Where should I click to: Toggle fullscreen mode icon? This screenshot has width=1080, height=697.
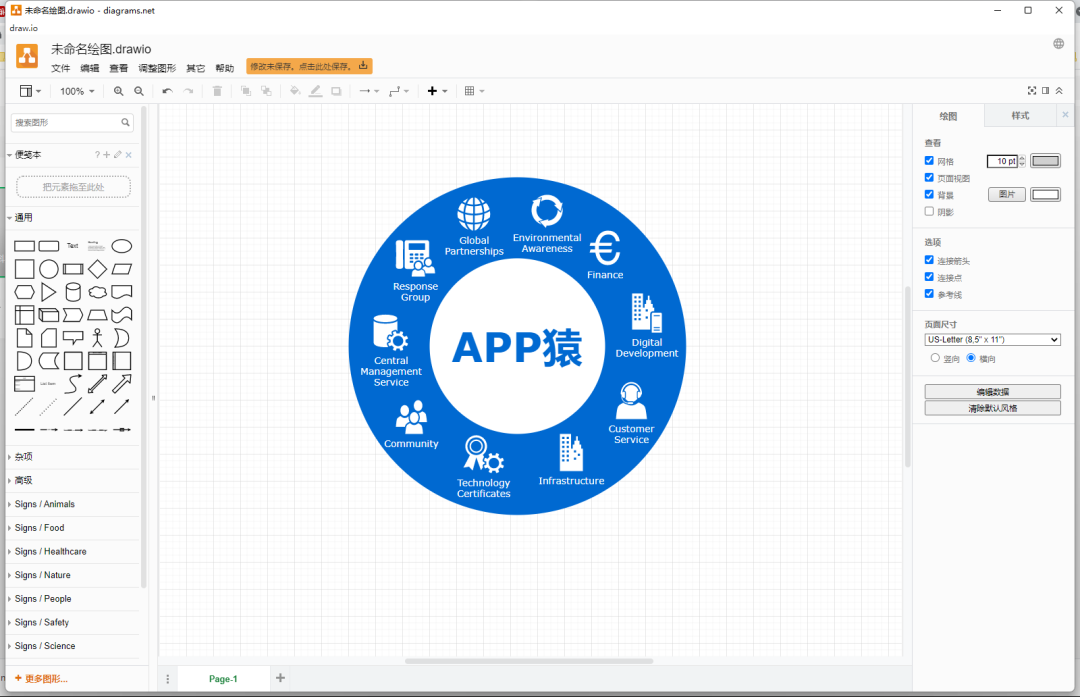click(x=1032, y=91)
